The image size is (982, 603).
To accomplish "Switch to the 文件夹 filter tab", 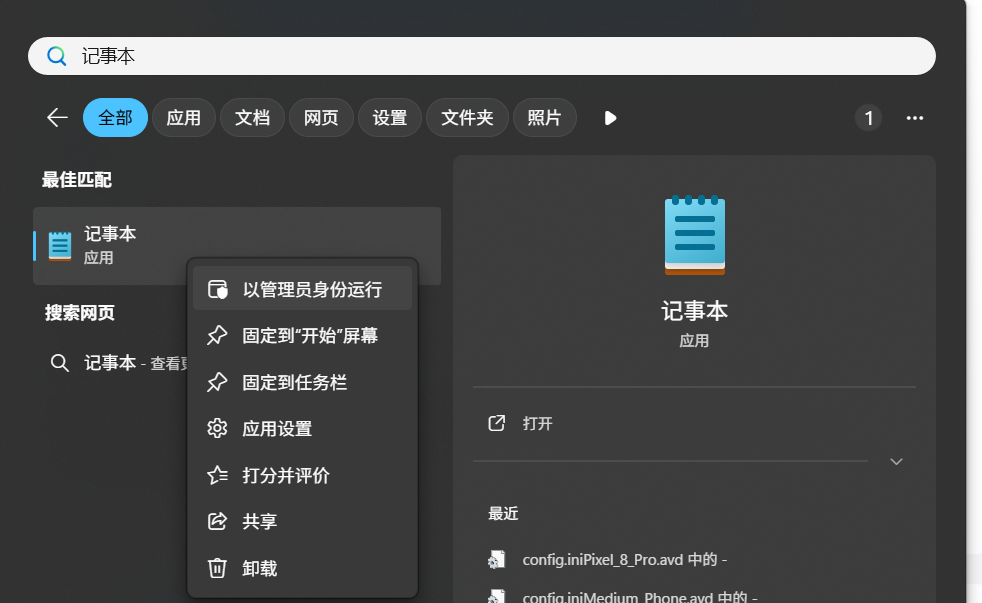I will pyautogui.click(x=467, y=118).
